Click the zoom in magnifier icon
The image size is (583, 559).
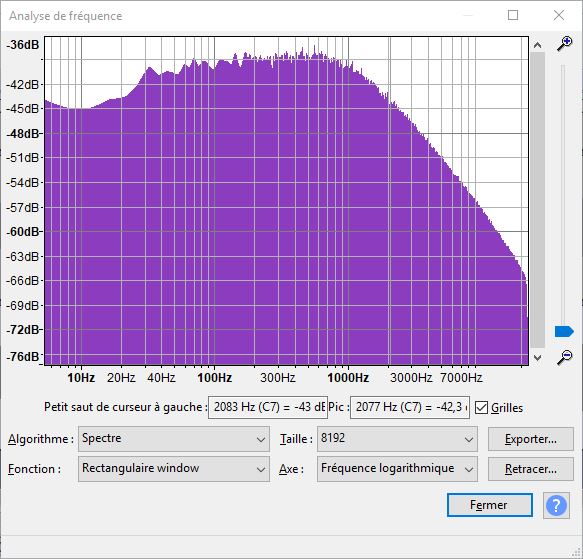pyautogui.click(x=564, y=44)
